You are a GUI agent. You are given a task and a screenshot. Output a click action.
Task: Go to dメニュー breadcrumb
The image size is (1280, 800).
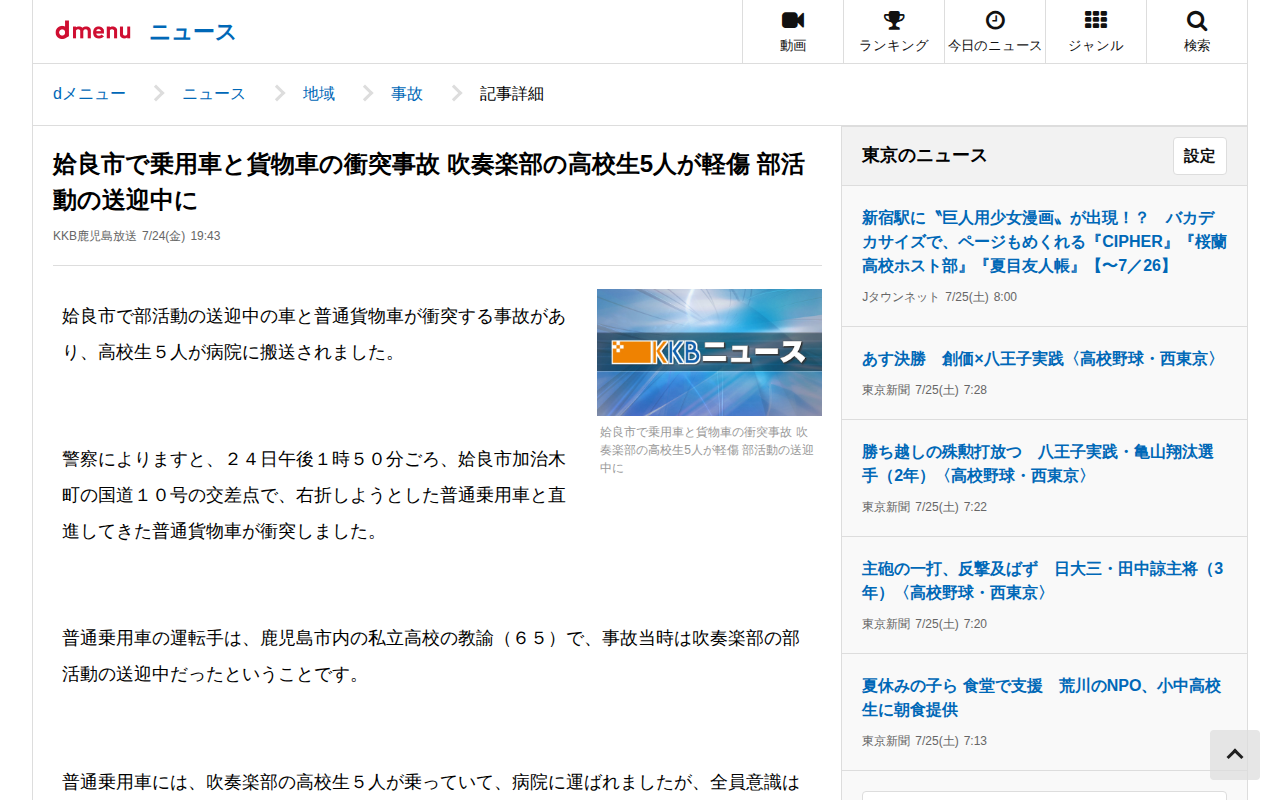[x=89, y=94]
